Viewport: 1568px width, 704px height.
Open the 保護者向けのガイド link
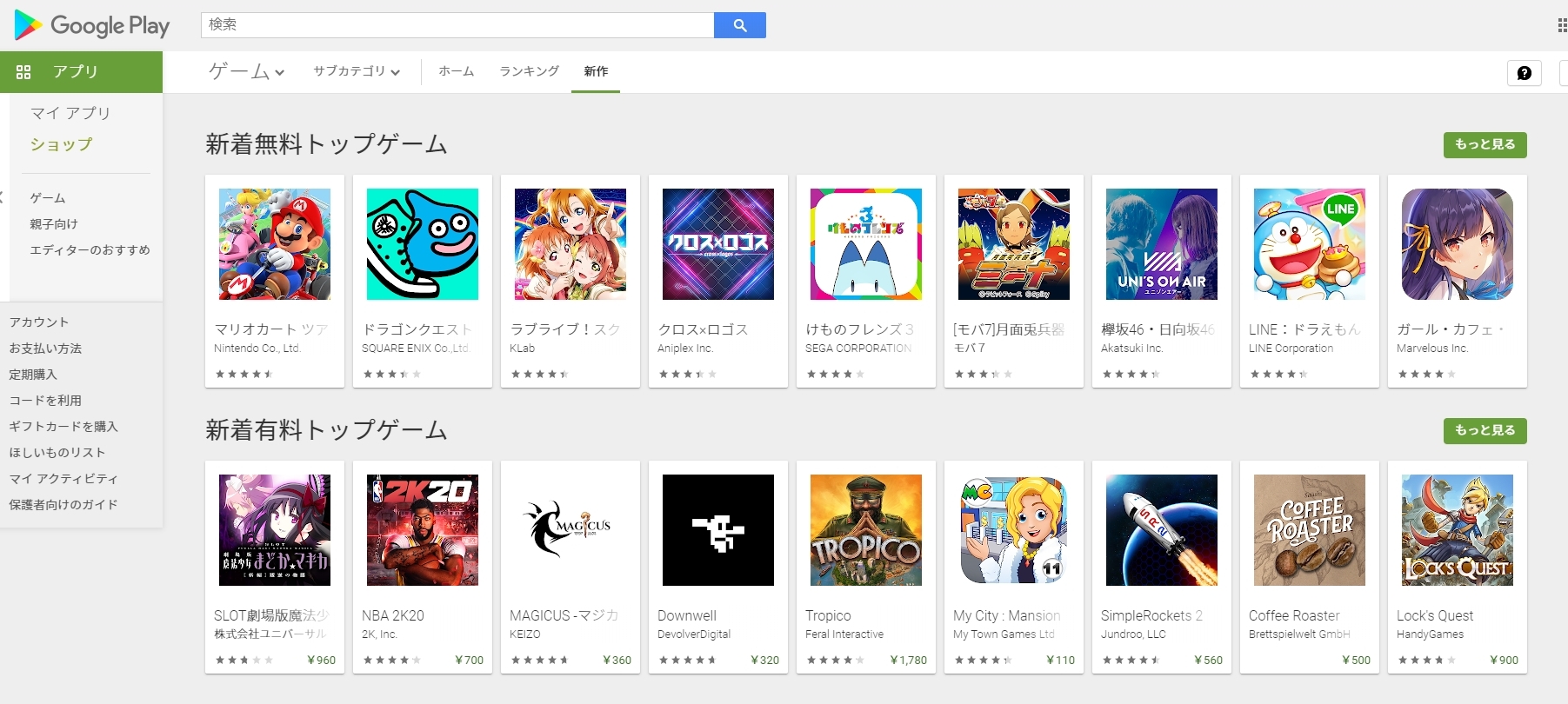[63, 505]
